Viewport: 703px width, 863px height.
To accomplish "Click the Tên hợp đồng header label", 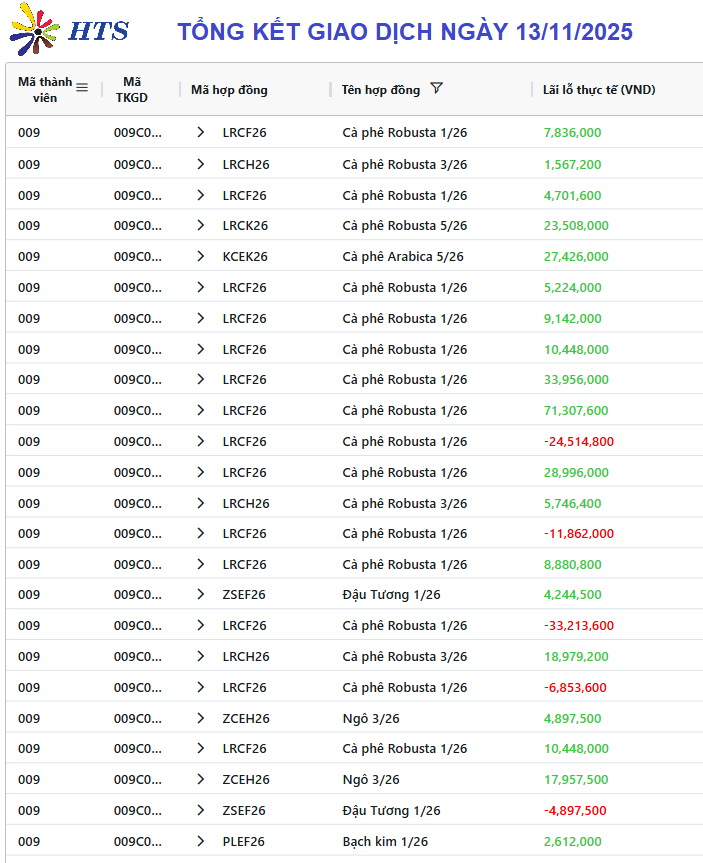I will coord(380,90).
